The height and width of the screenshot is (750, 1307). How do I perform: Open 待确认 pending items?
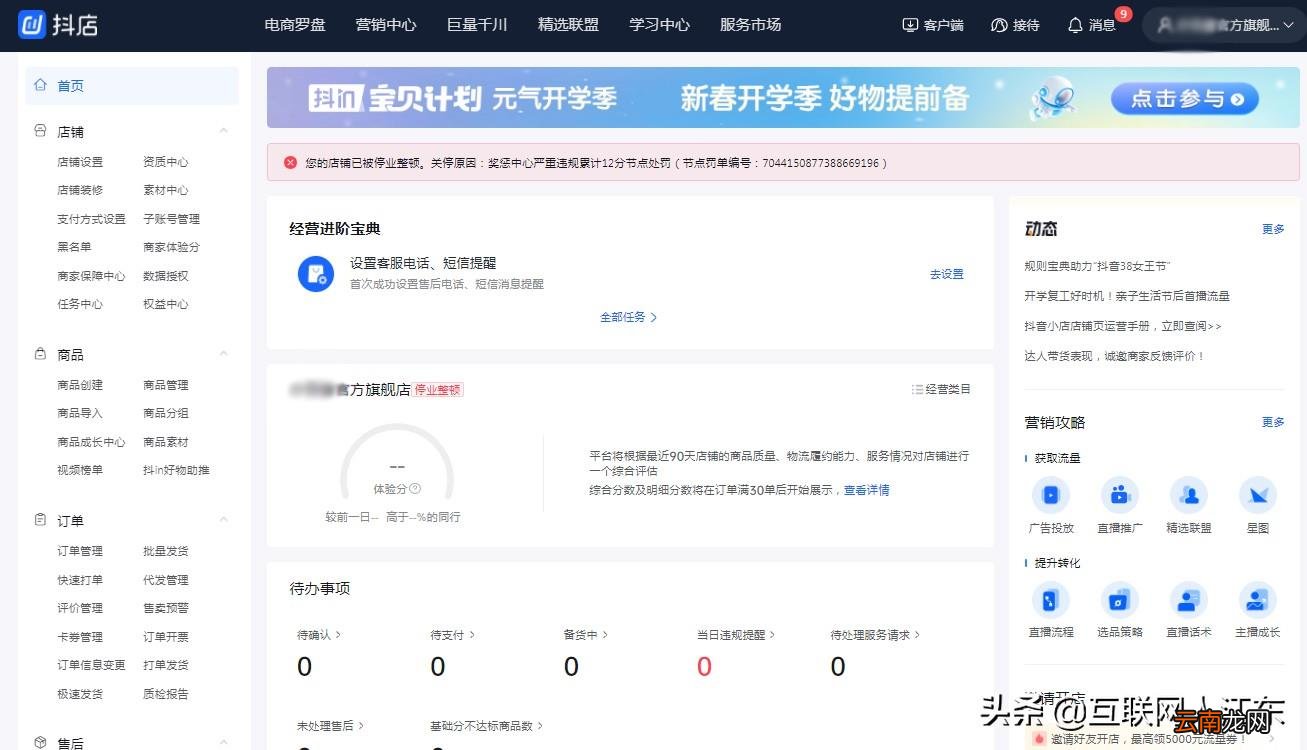(319, 635)
